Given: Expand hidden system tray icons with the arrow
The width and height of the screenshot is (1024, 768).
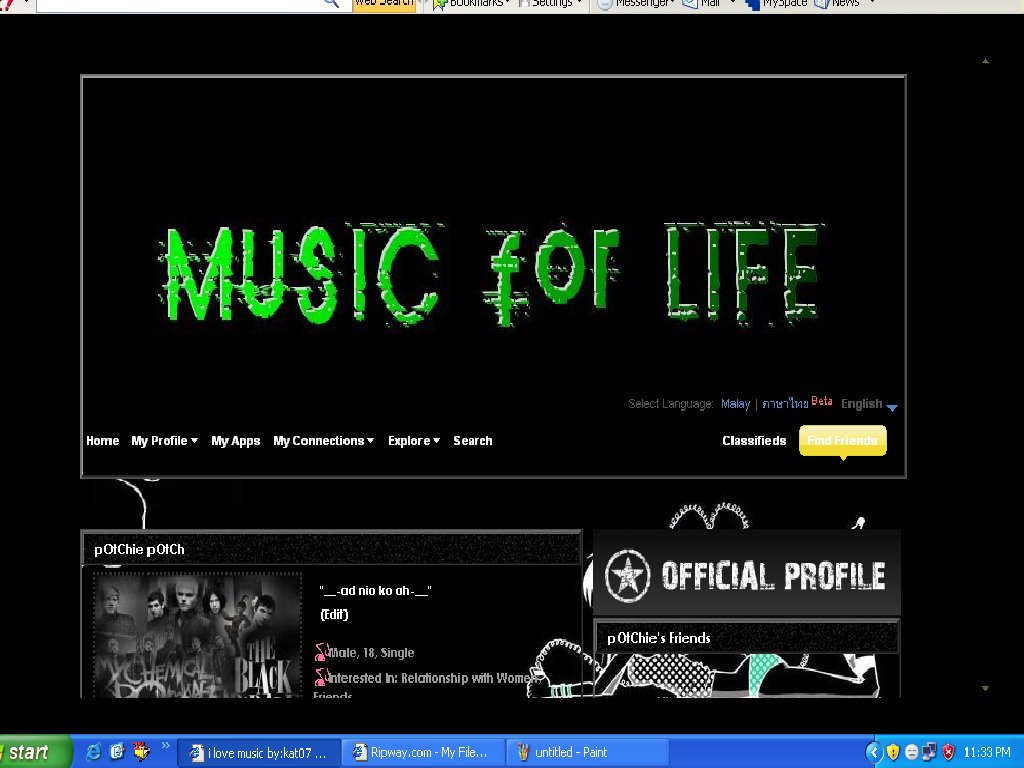Looking at the screenshot, I should [874, 752].
